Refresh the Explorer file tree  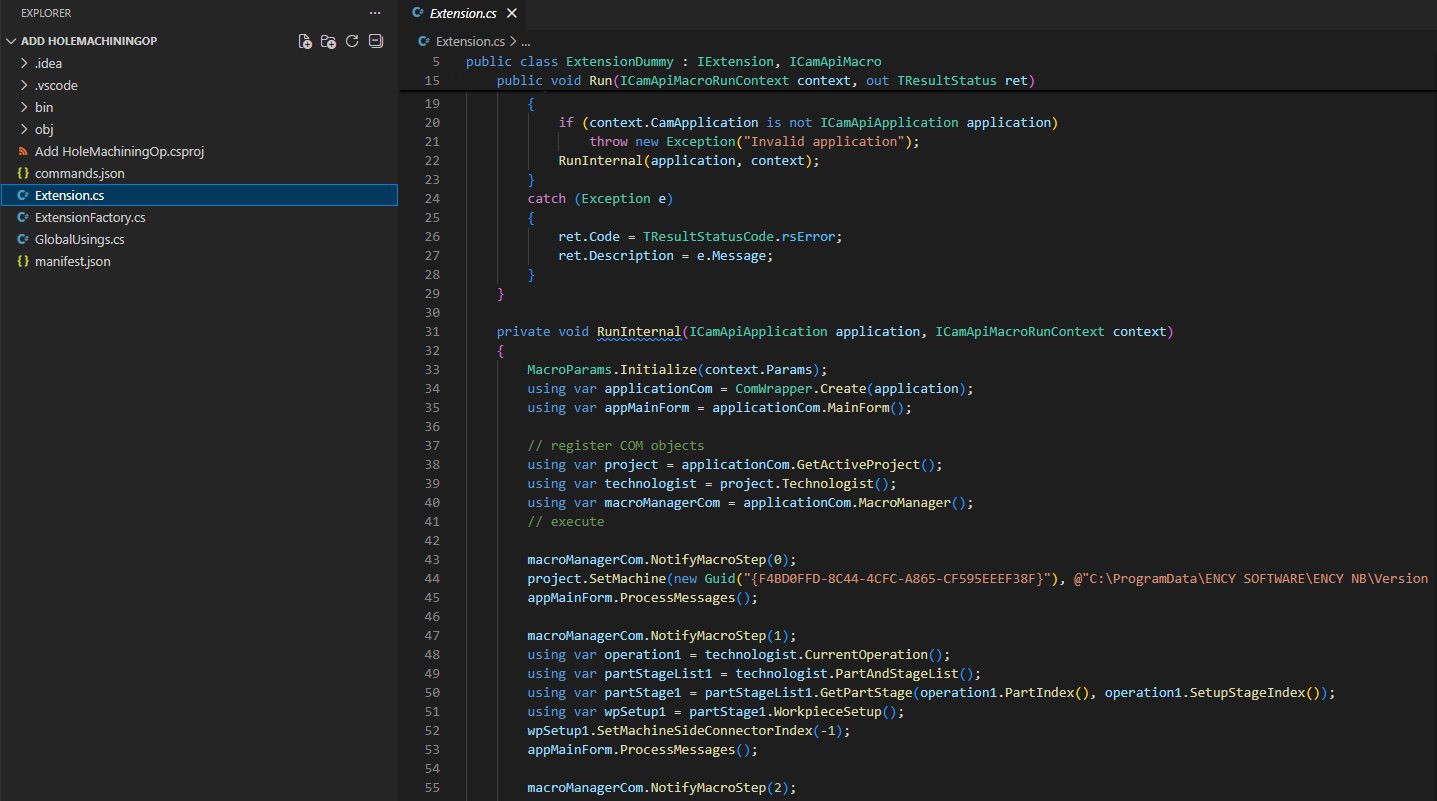click(x=352, y=41)
